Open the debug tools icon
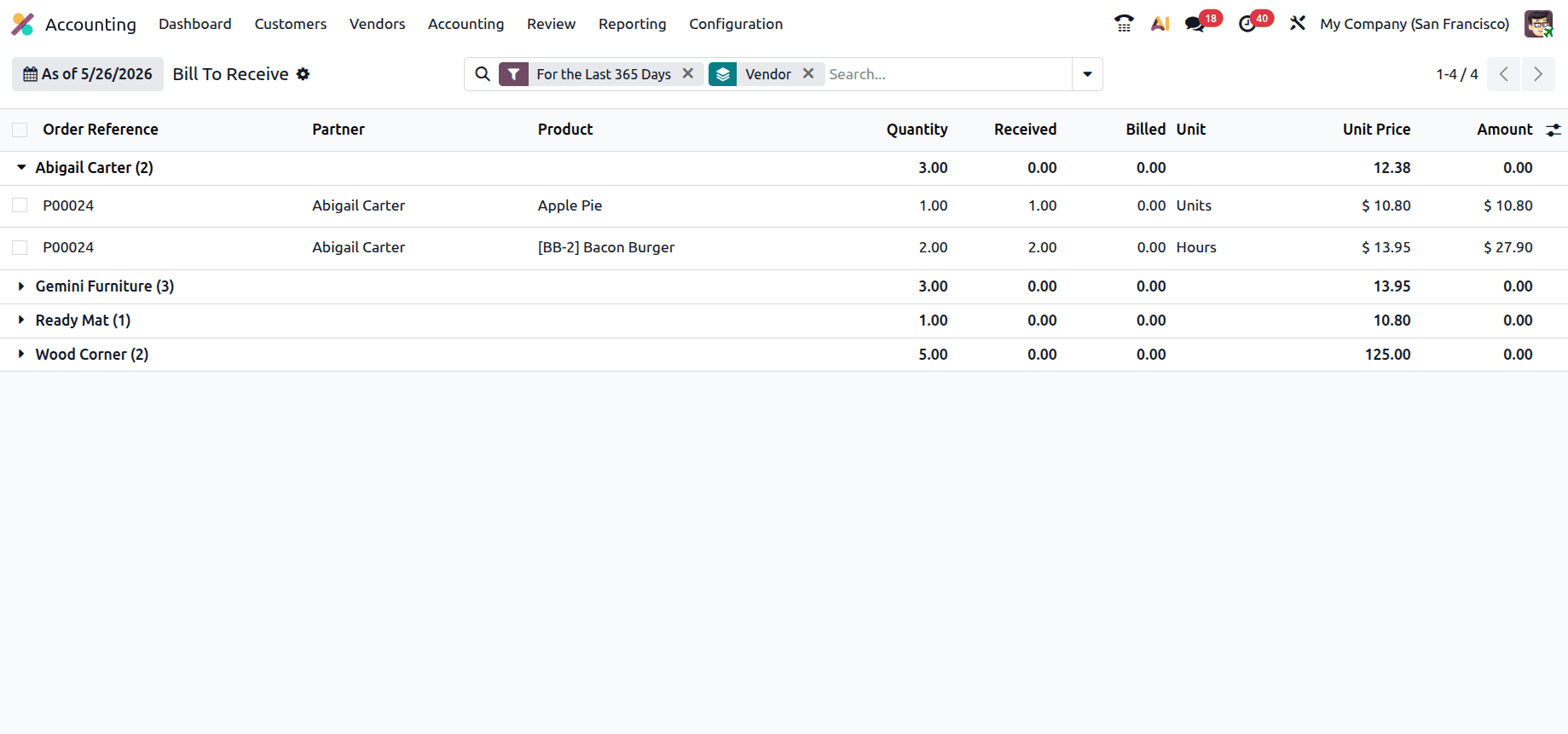The height and width of the screenshot is (734, 1568). [x=1298, y=24]
